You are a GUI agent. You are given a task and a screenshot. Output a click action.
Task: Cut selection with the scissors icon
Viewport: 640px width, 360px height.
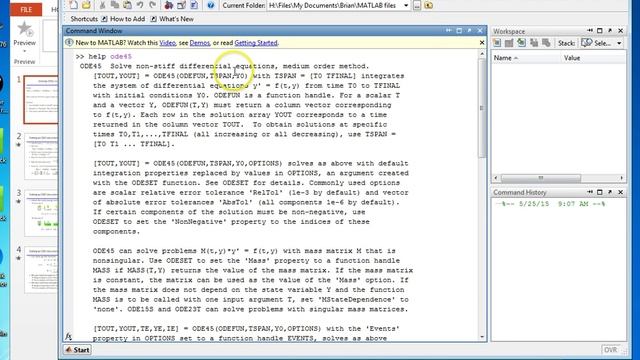click(102, 5)
